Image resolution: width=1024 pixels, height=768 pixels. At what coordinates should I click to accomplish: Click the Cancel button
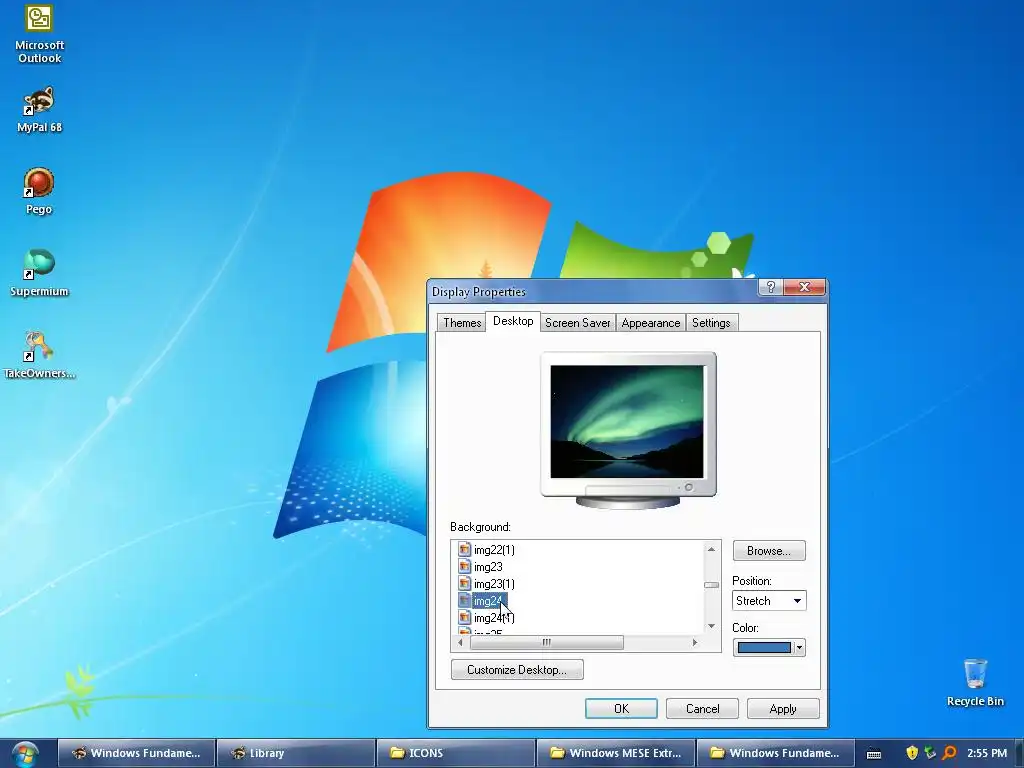pyautogui.click(x=702, y=709)
